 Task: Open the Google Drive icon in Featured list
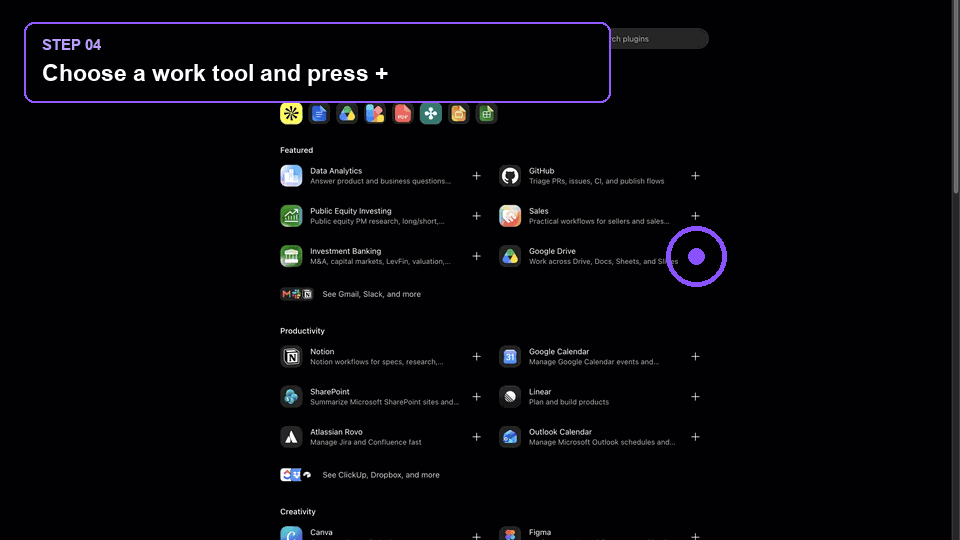510,256
